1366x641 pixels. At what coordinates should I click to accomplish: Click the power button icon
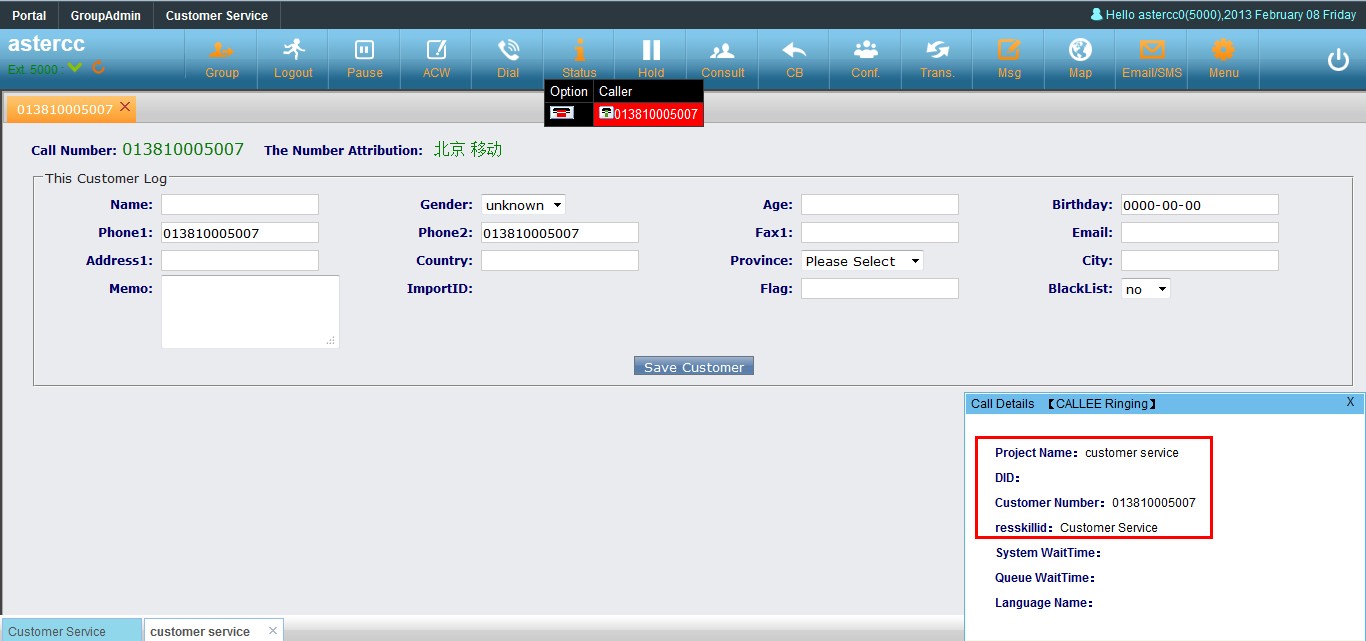[x=1338, y=60]
